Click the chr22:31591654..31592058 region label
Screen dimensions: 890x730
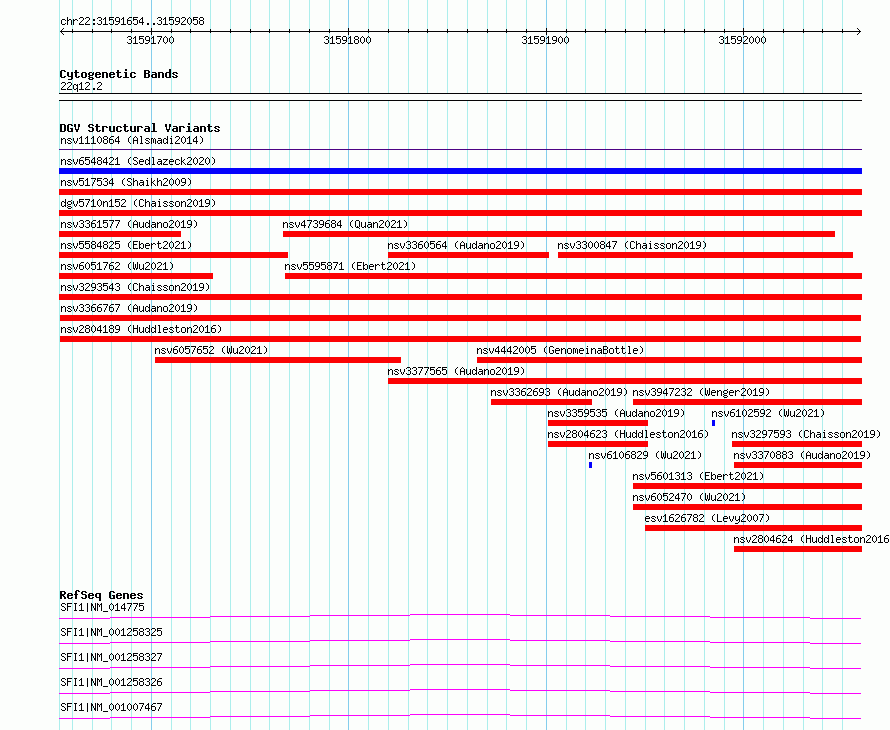tap(132, 22)
